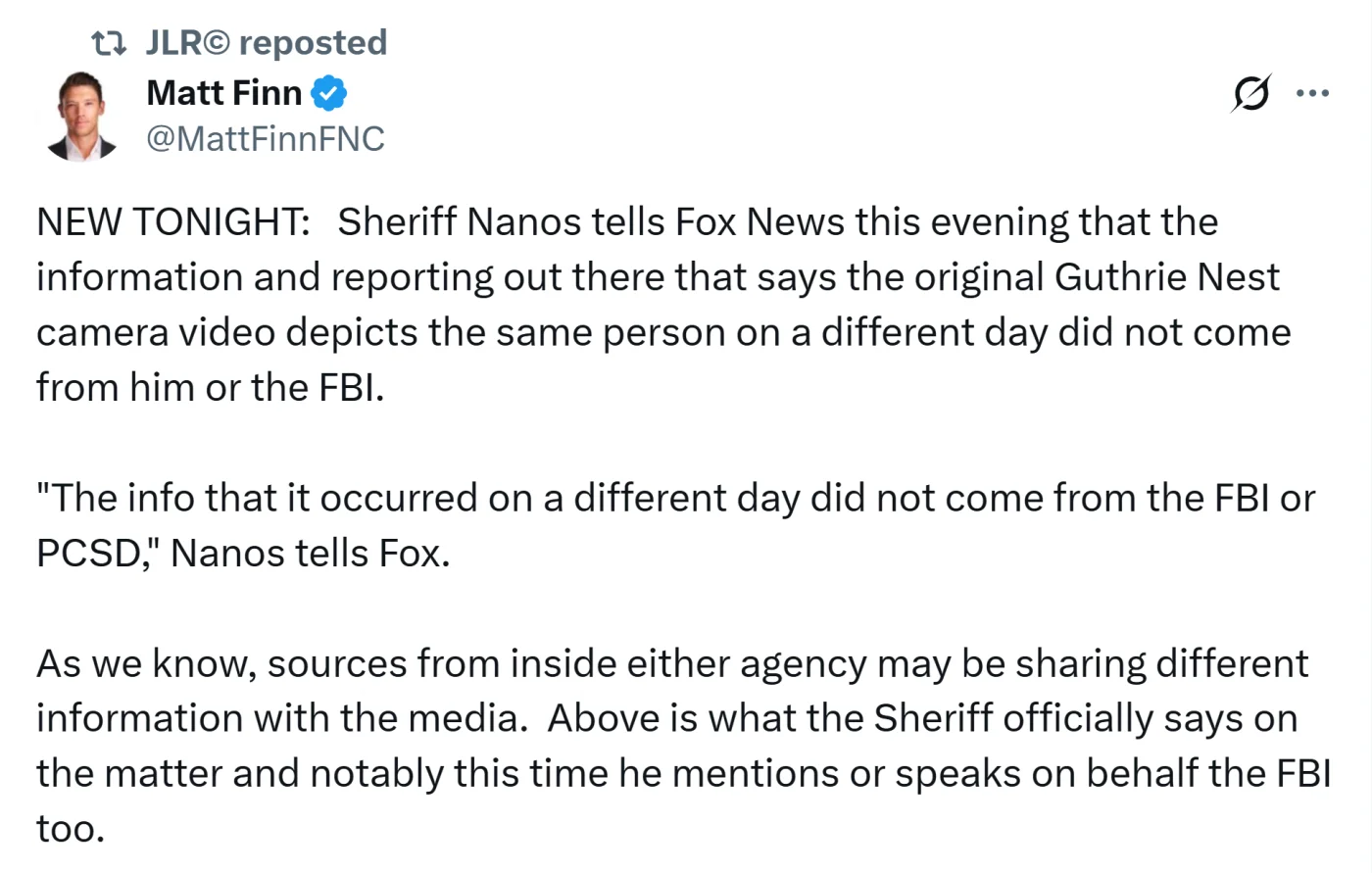1372x873 pixels.
Task: Open the three-dot more options menu
Action: [1312, 94]
